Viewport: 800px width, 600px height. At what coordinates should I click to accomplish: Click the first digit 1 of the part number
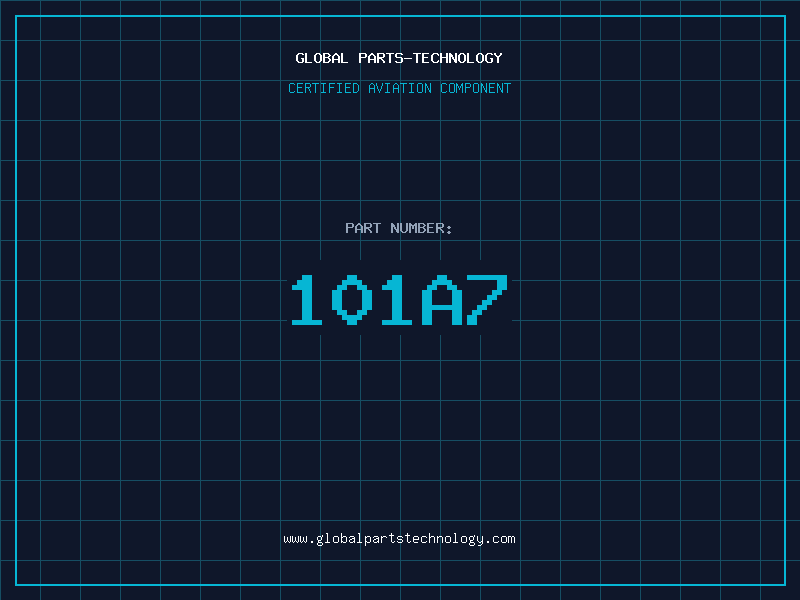pos(307,300)
